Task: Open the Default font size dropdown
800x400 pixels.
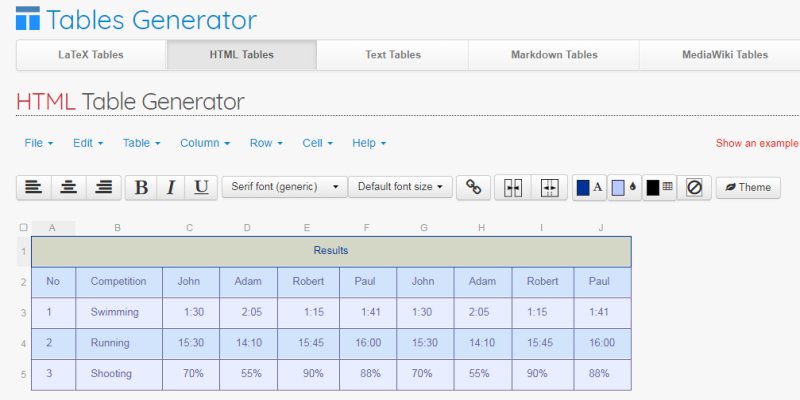Action: coord(401,187)
